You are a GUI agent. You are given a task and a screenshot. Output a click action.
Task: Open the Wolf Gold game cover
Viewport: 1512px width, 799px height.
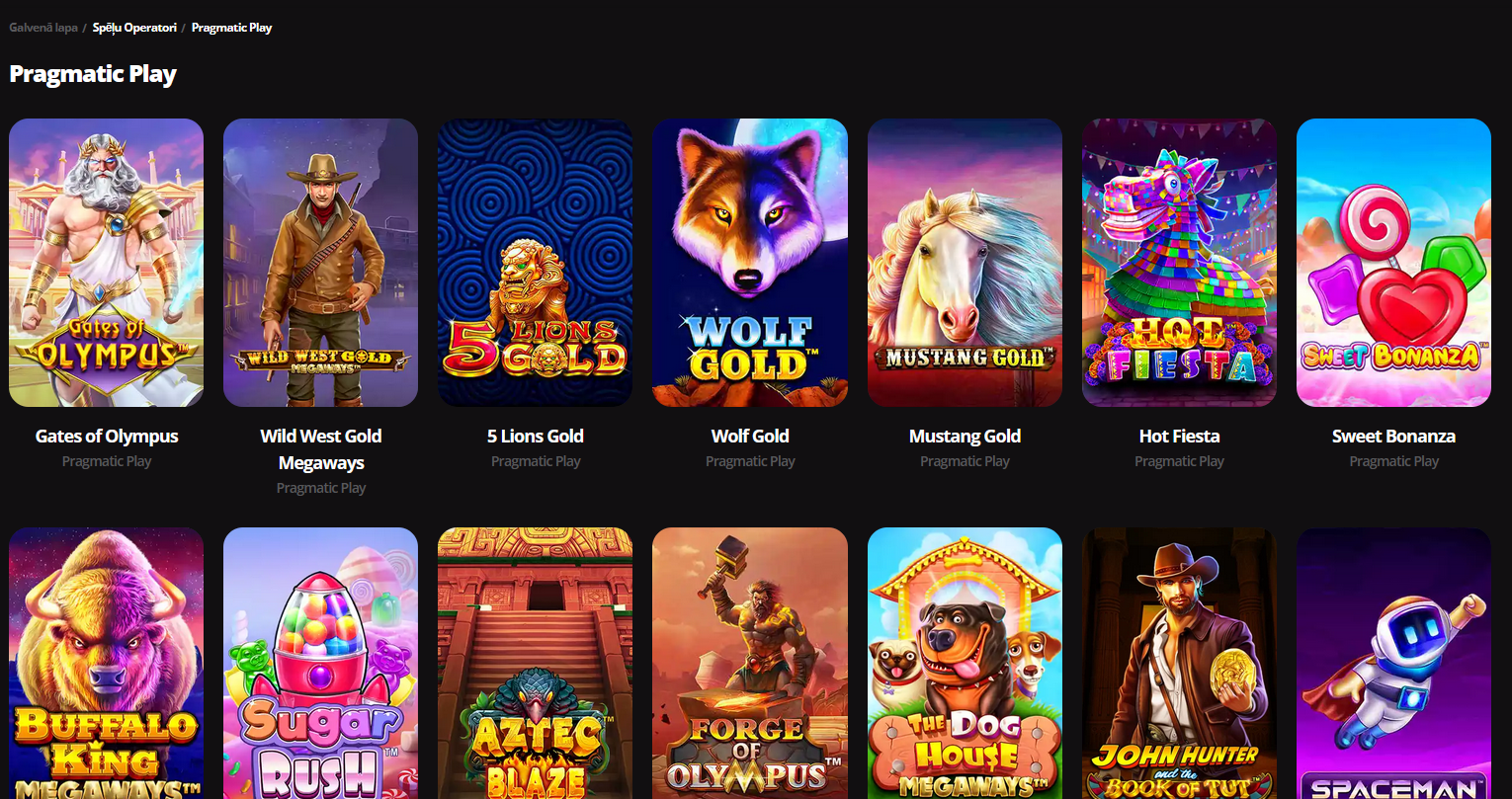750,263
